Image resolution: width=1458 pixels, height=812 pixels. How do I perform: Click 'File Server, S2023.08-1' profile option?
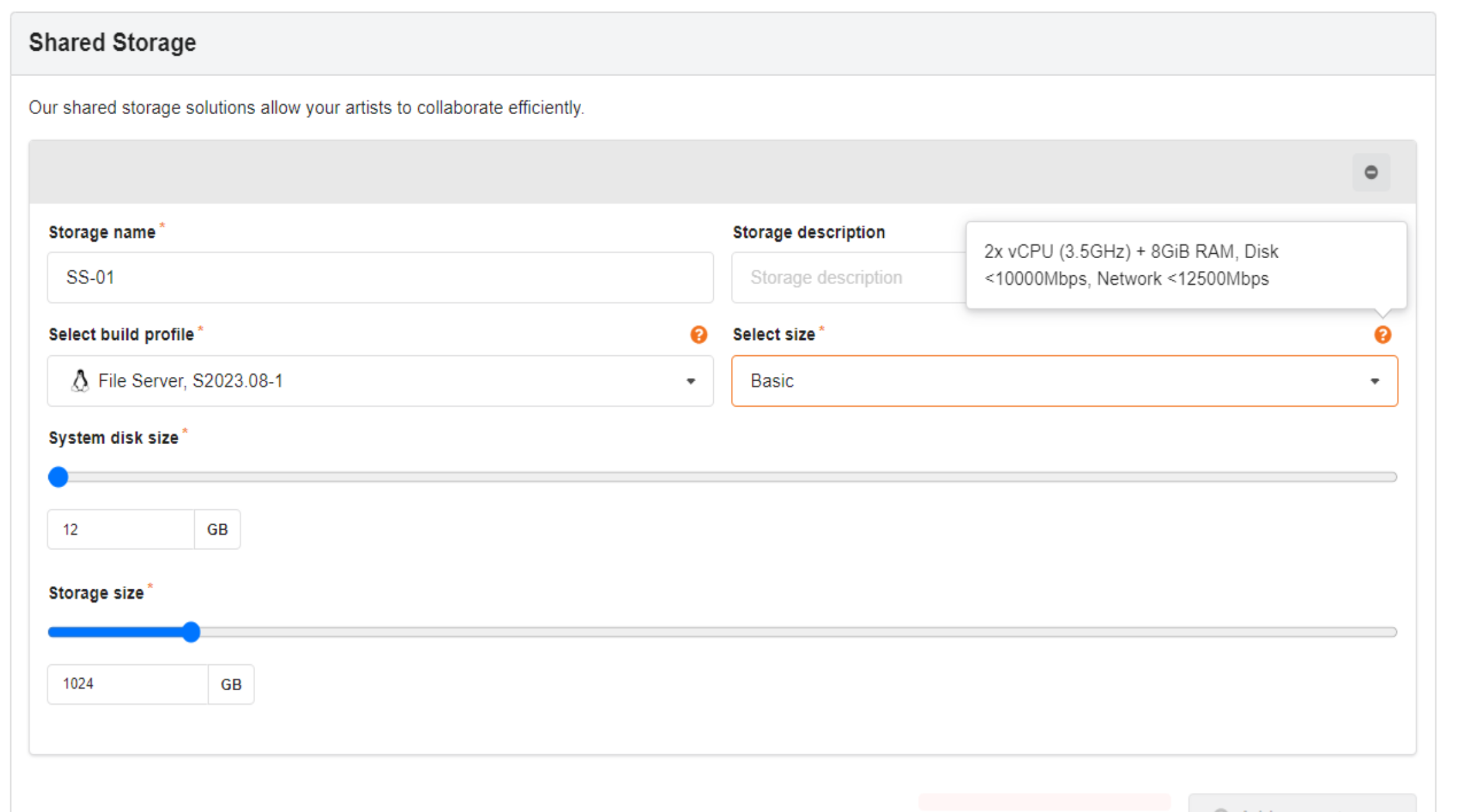190,381
